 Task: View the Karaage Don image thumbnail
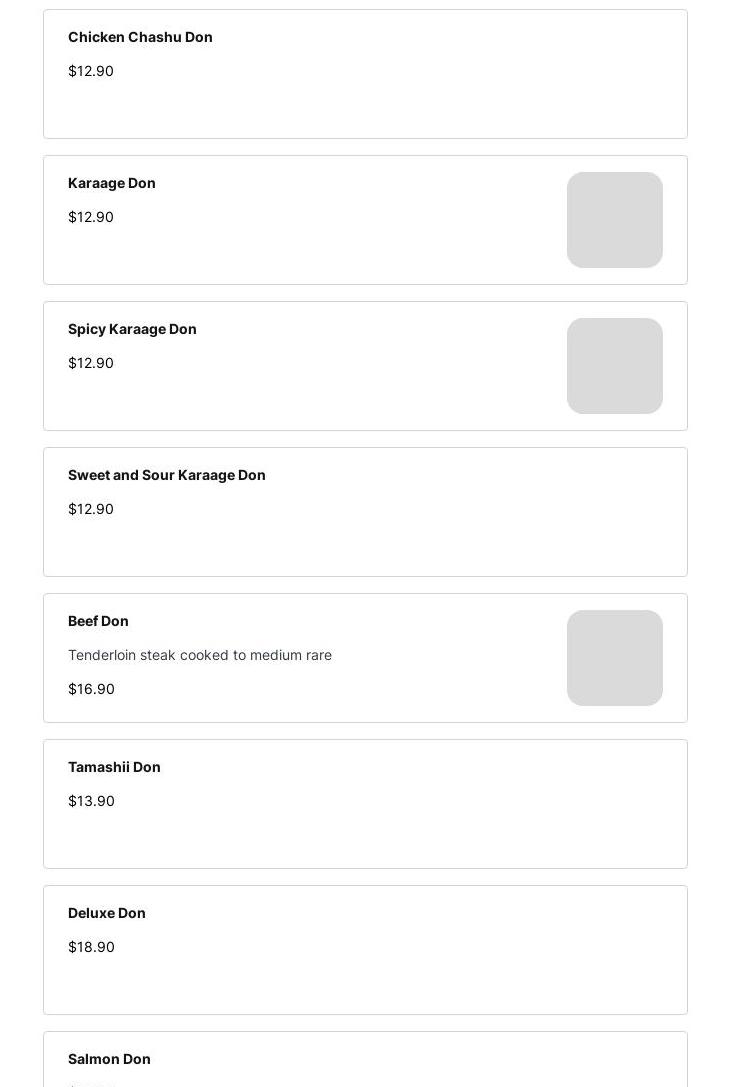tap(615, 220)
